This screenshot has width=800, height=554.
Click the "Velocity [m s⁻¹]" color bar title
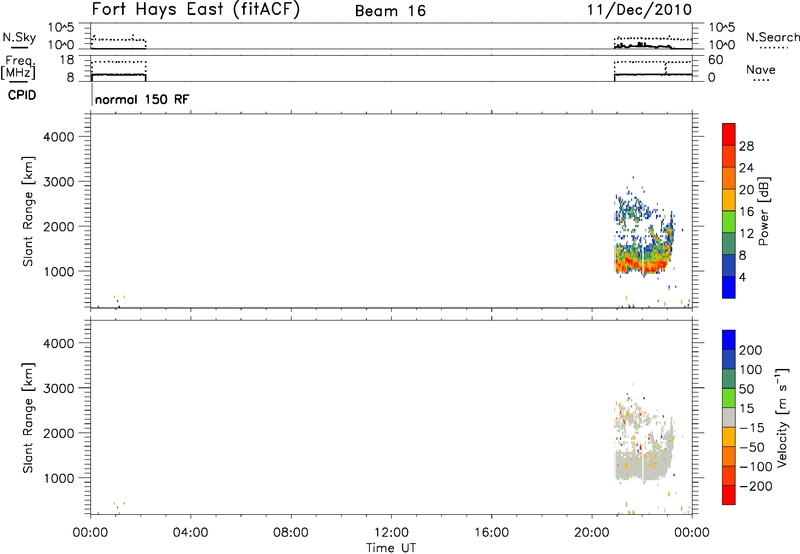coord(782,417)
